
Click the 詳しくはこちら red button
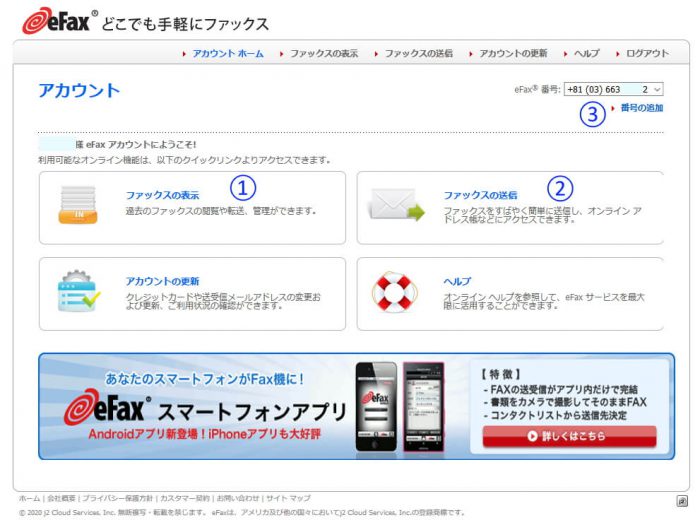569,436
